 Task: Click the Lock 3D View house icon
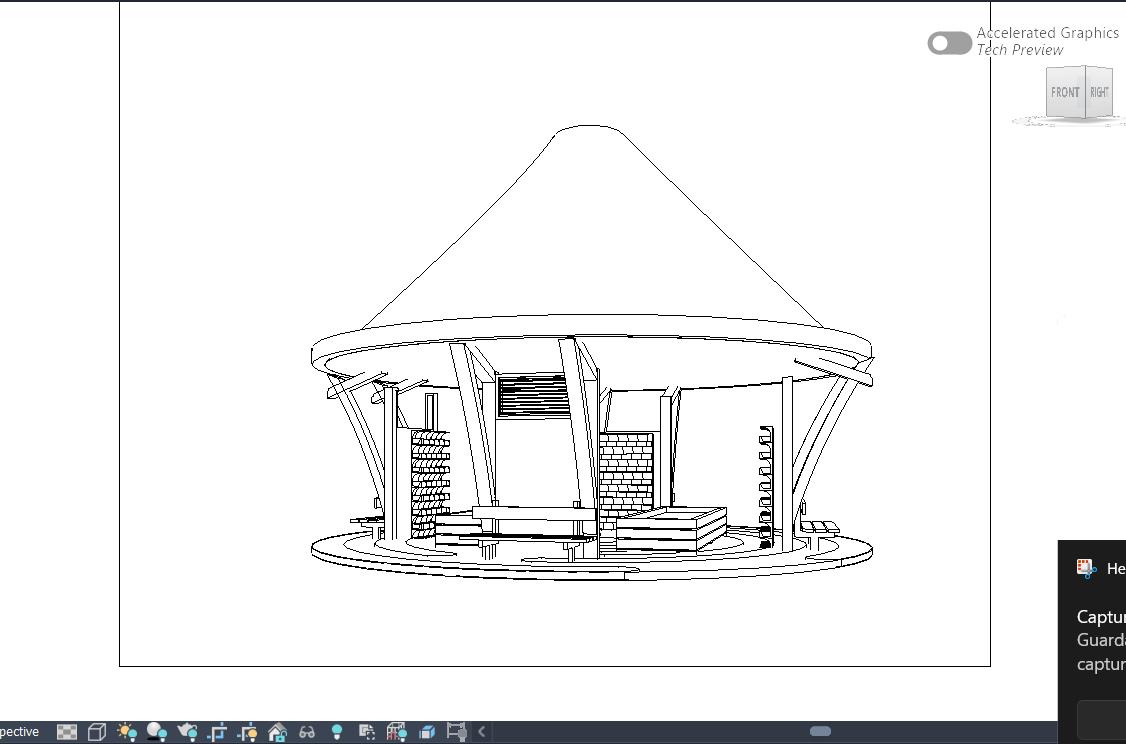coord(277,732)
